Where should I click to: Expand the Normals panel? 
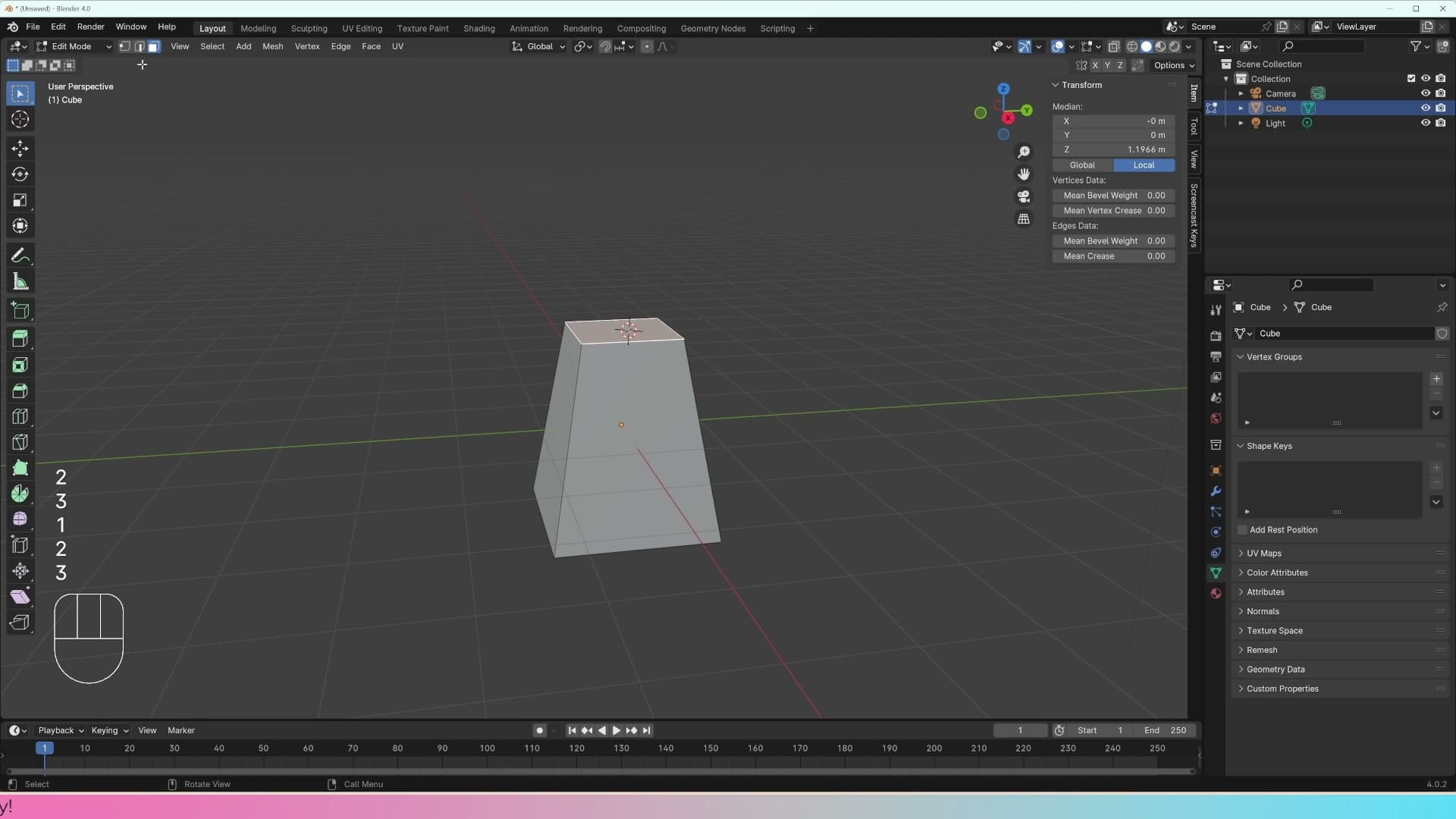click(1263, 611)
